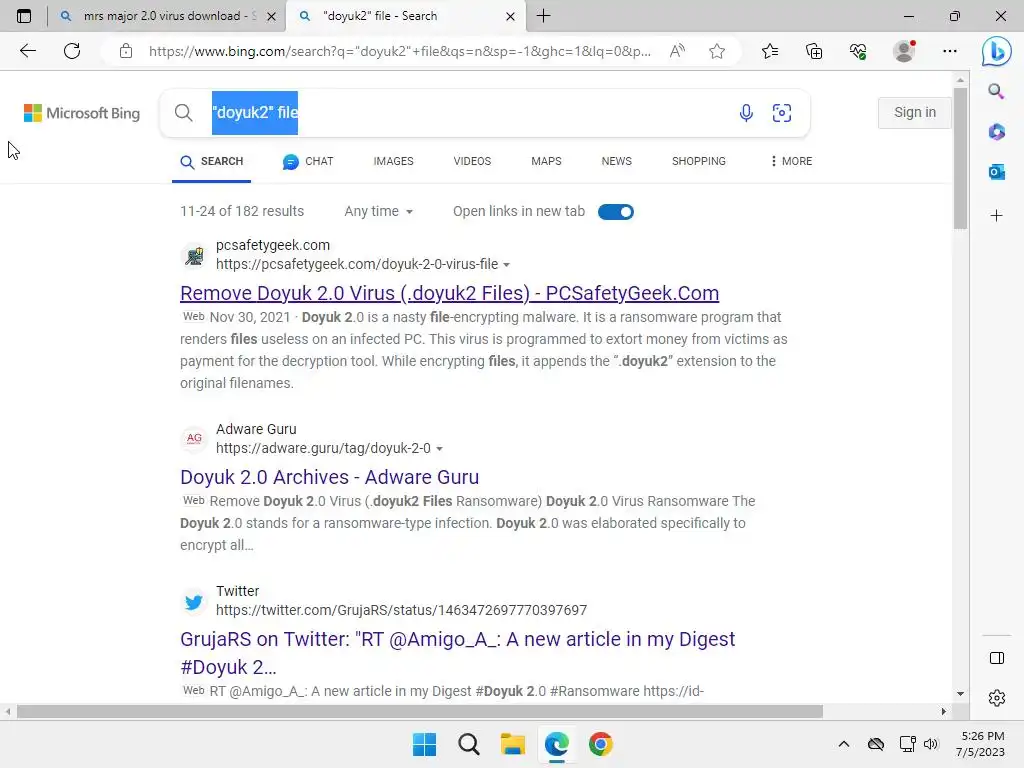This screenshot has height=768, width=1024.
Task: Open Favorites list icon
Action: pos(770,51)
